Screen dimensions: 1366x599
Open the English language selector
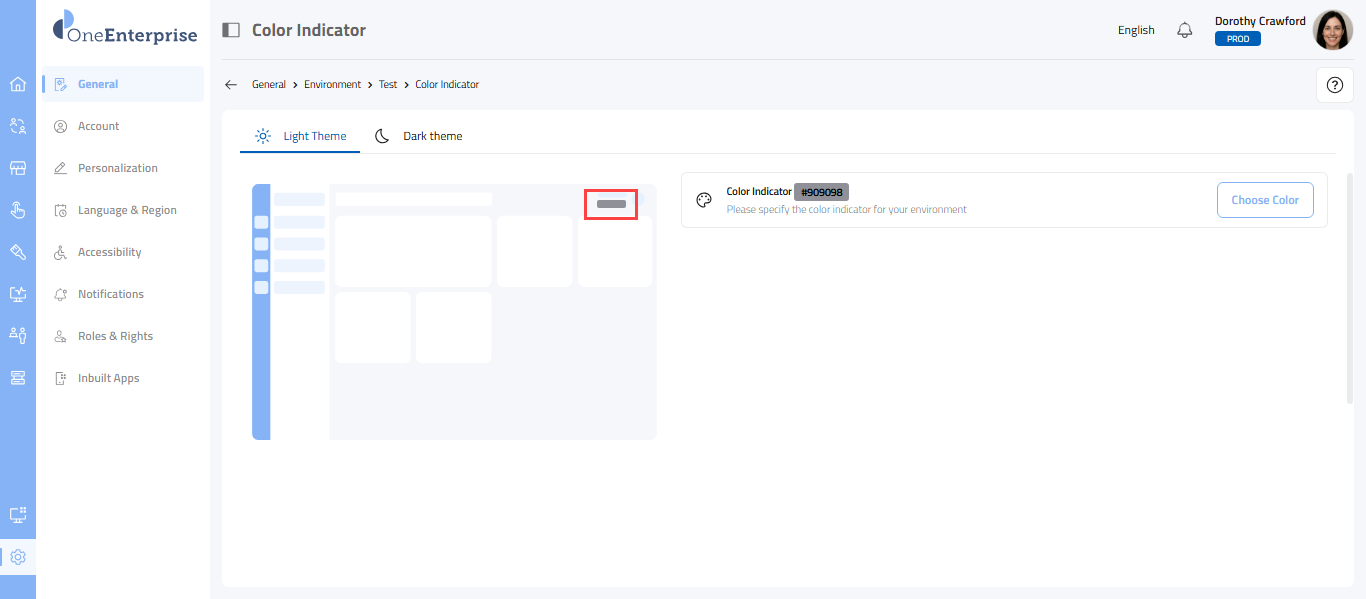(1136, 30)
